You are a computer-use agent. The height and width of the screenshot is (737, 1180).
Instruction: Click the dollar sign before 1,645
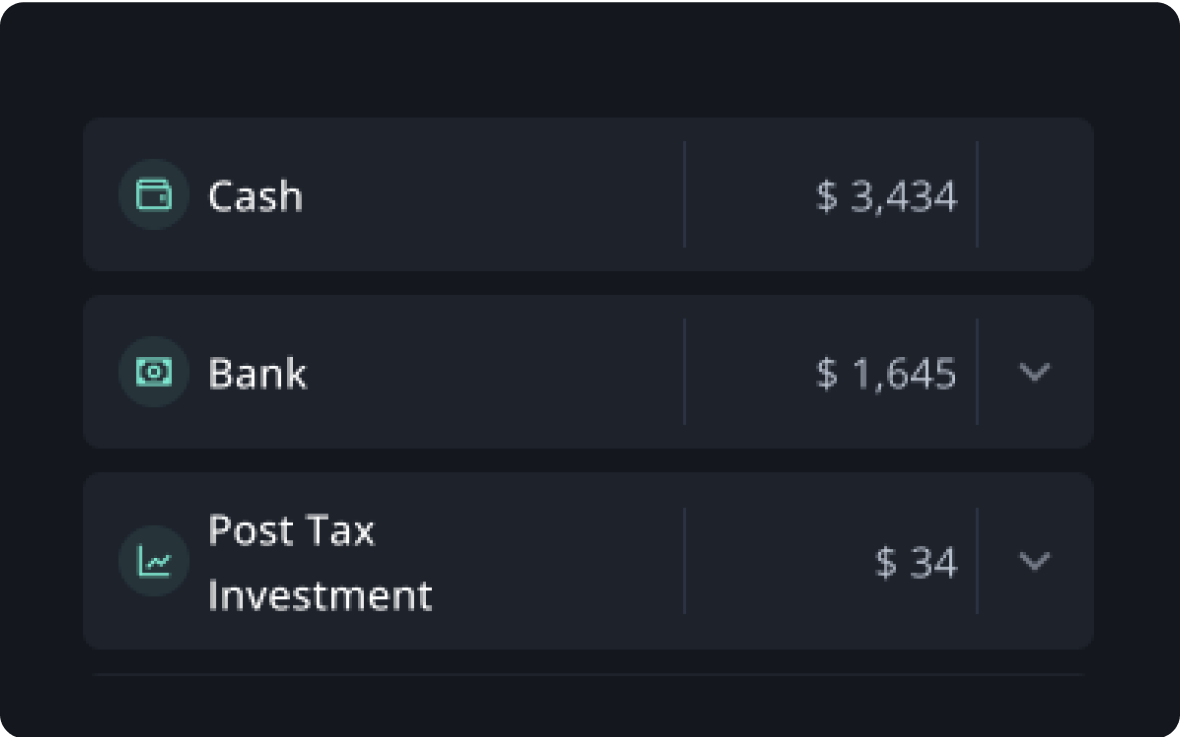click(826, 373)
